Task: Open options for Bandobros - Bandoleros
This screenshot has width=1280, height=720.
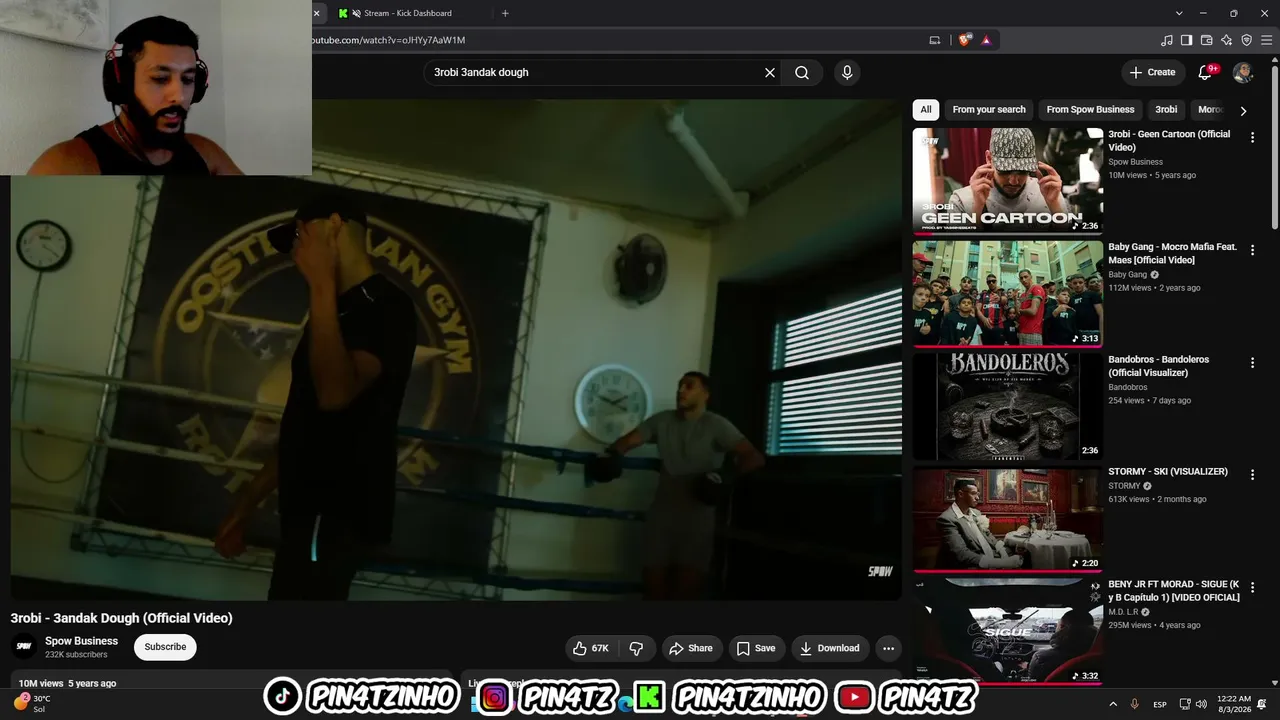Action: tap(1252, 363)
